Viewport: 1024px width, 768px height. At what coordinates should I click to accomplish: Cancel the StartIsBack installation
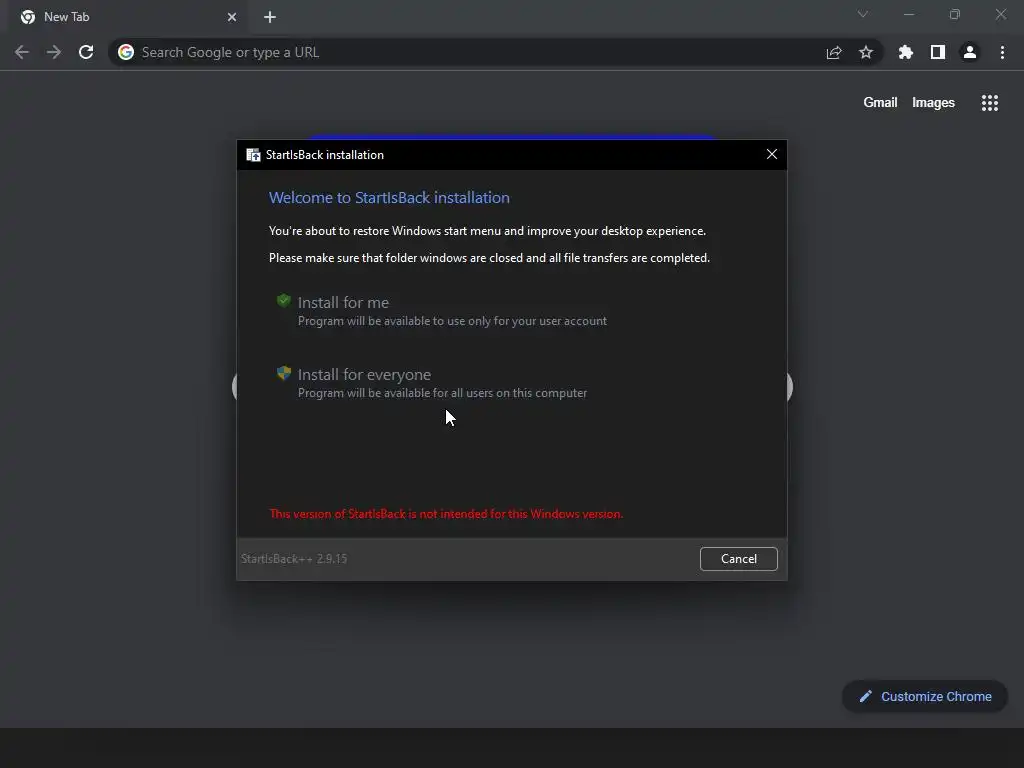tap(739, 559)
